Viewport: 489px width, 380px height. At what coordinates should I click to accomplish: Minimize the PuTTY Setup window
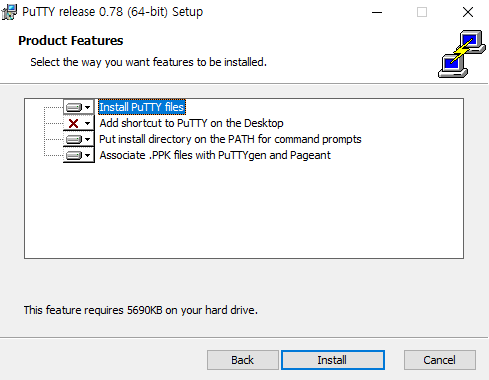click(x=377, y=12)
